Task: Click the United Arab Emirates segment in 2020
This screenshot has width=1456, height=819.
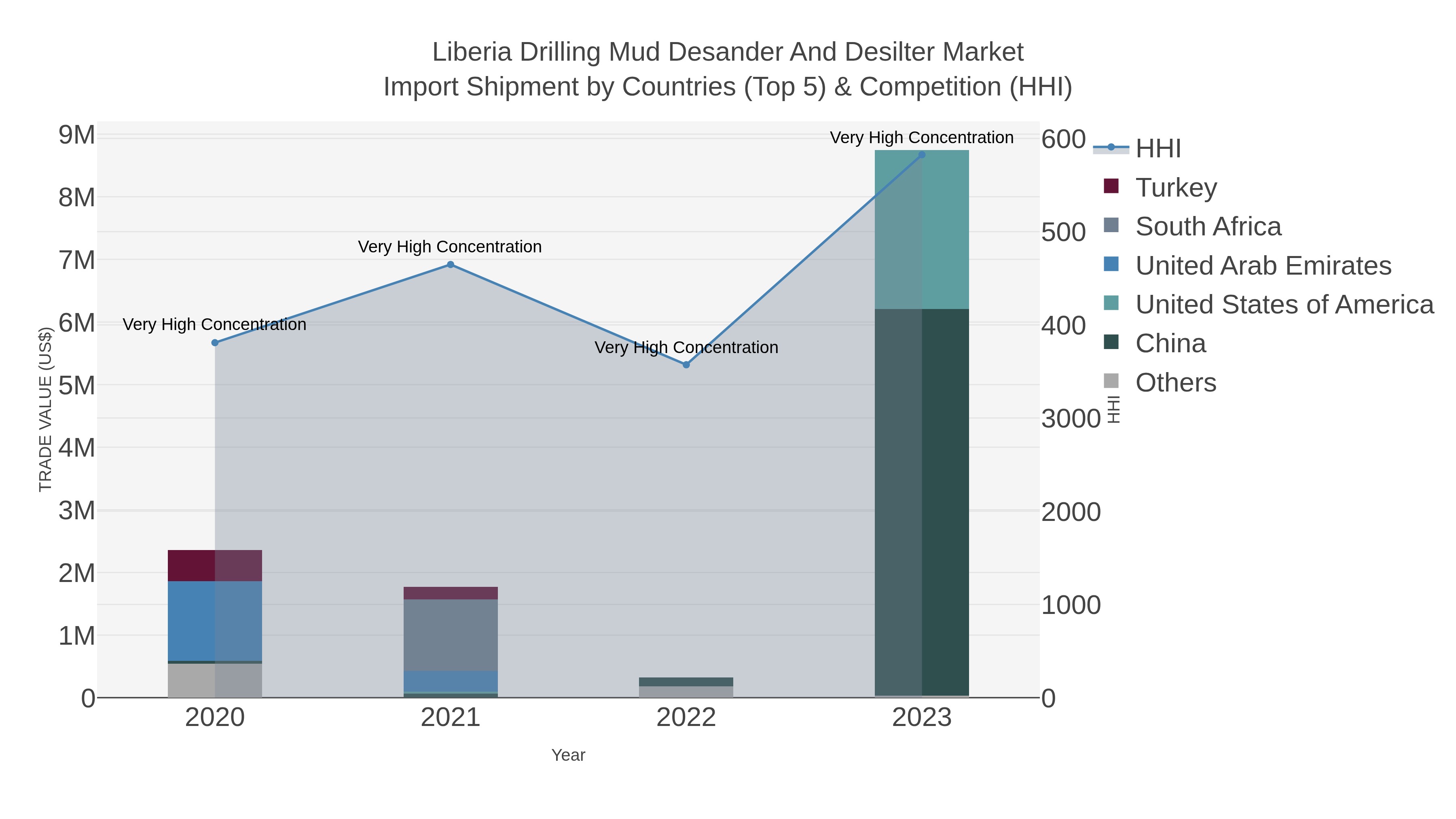Action: point(215,620)
